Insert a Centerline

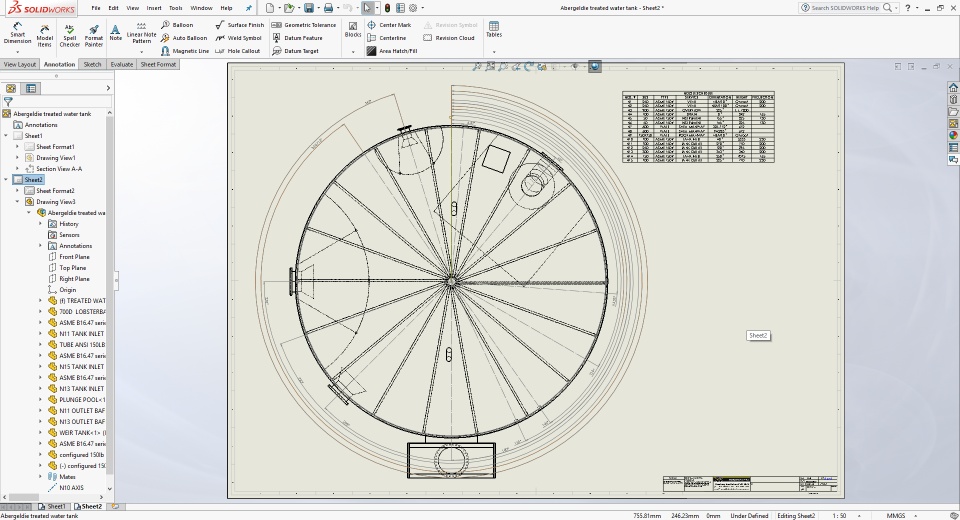(x=386, y=38)
